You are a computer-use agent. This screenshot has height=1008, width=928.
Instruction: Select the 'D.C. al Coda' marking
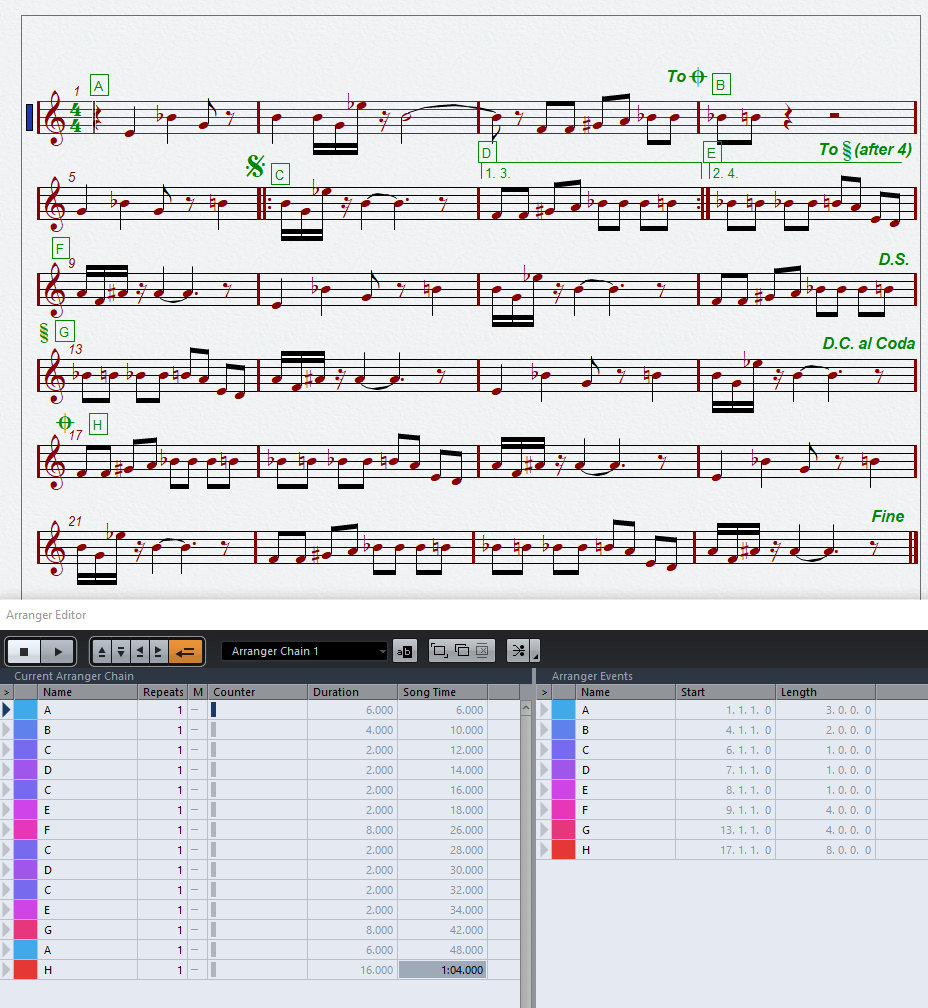pos(868,343)
